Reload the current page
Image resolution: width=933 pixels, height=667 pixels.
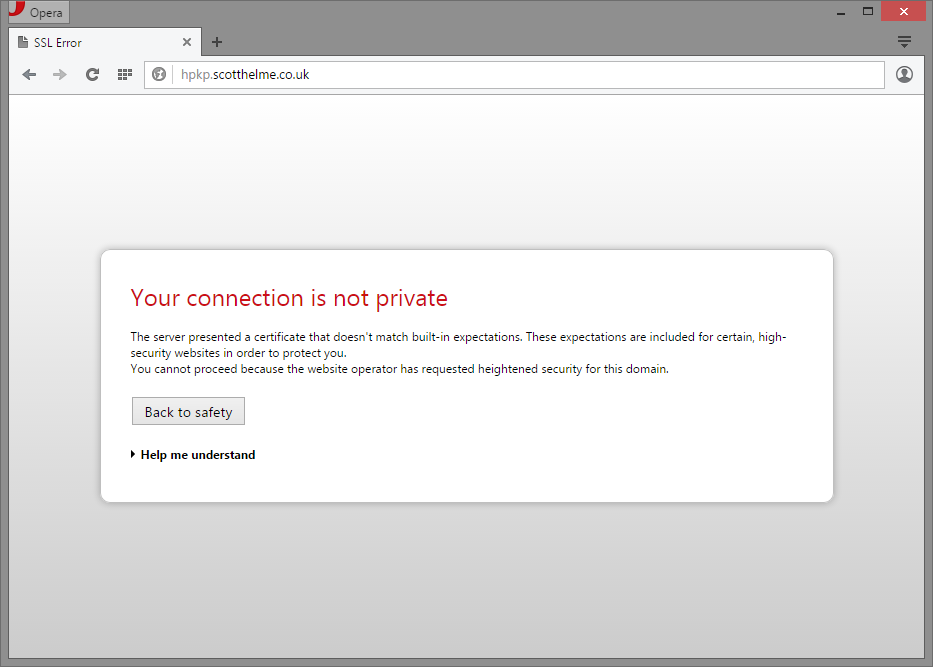click(x=92, y=75)
